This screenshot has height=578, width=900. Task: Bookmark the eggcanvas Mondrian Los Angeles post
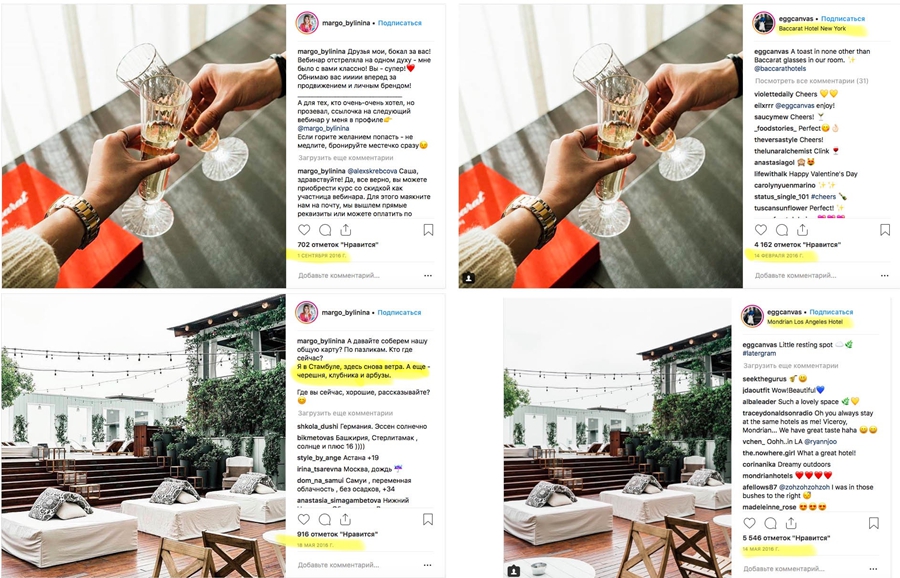click(x=874, y=523)
